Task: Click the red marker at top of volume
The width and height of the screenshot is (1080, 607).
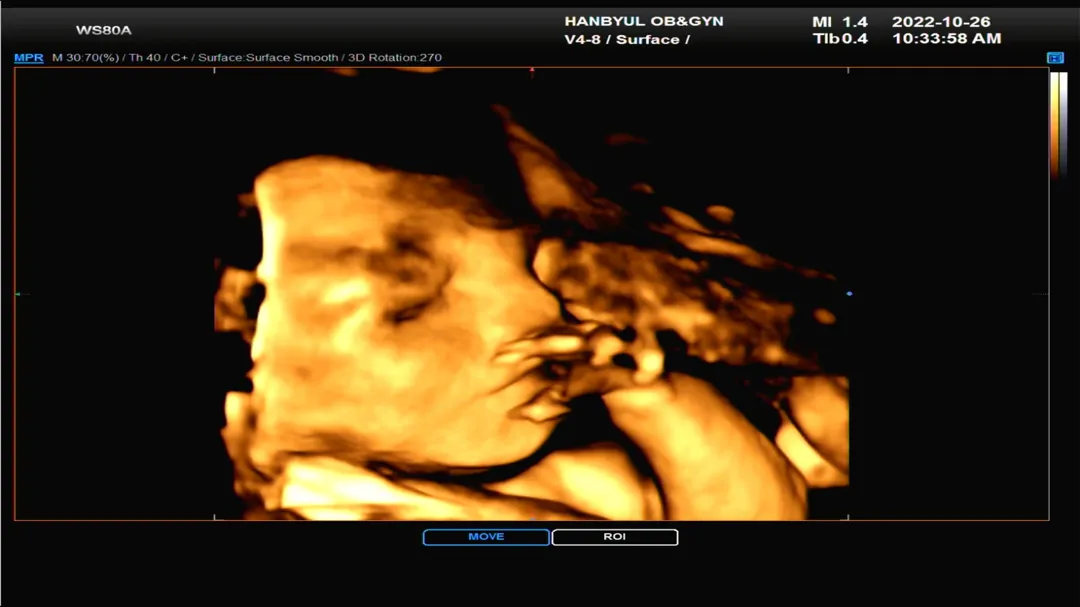Action: (x=532, y=70)
